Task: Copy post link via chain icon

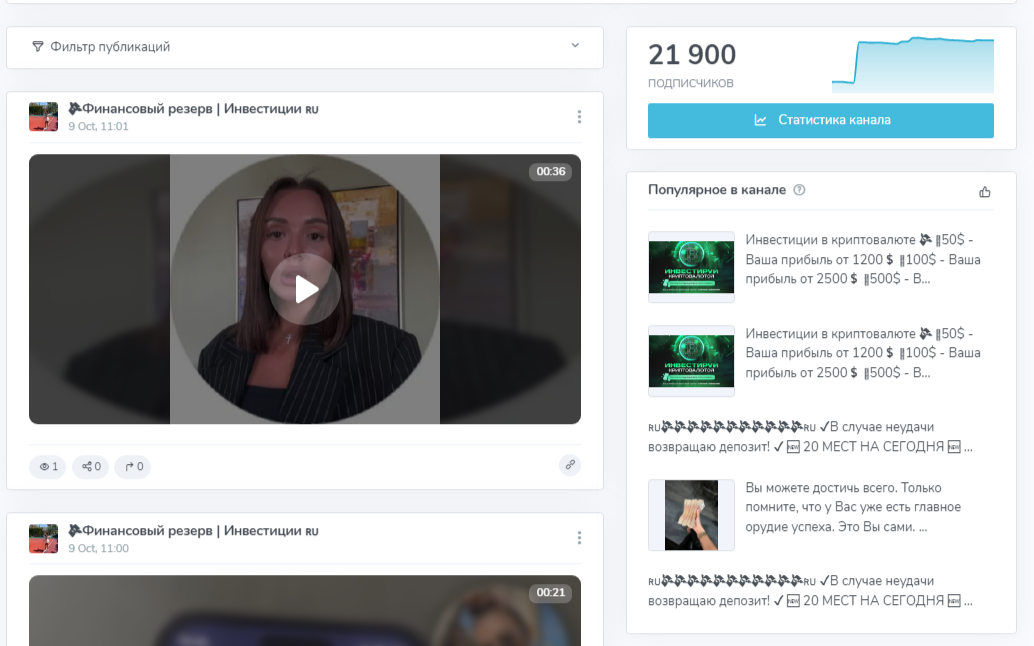Action: click(569, 465)
